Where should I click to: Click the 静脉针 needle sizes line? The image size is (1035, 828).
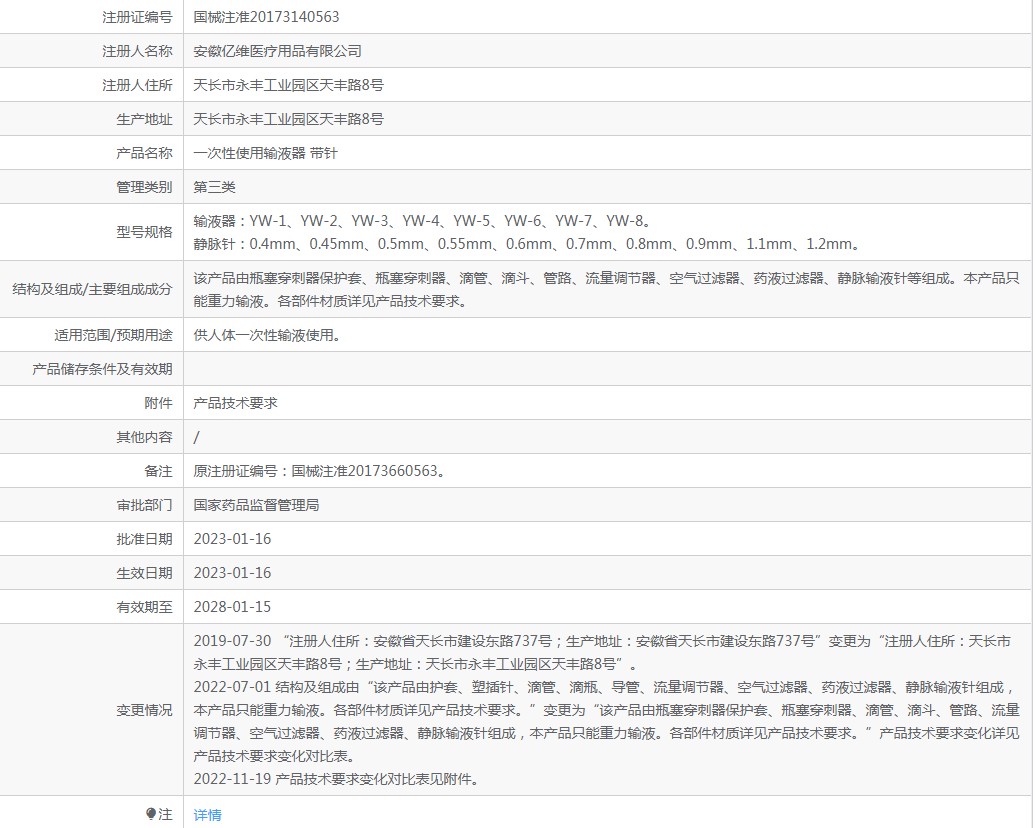click(x=528, y=244)
